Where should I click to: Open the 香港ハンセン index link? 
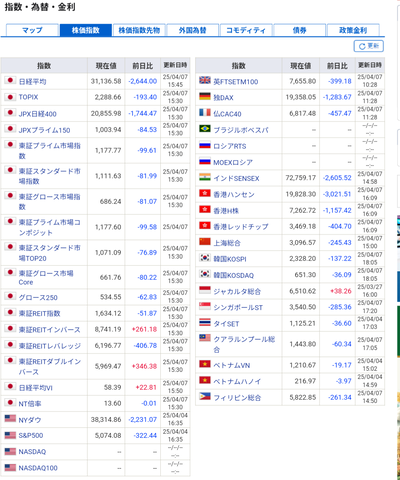tap(234, 195)
